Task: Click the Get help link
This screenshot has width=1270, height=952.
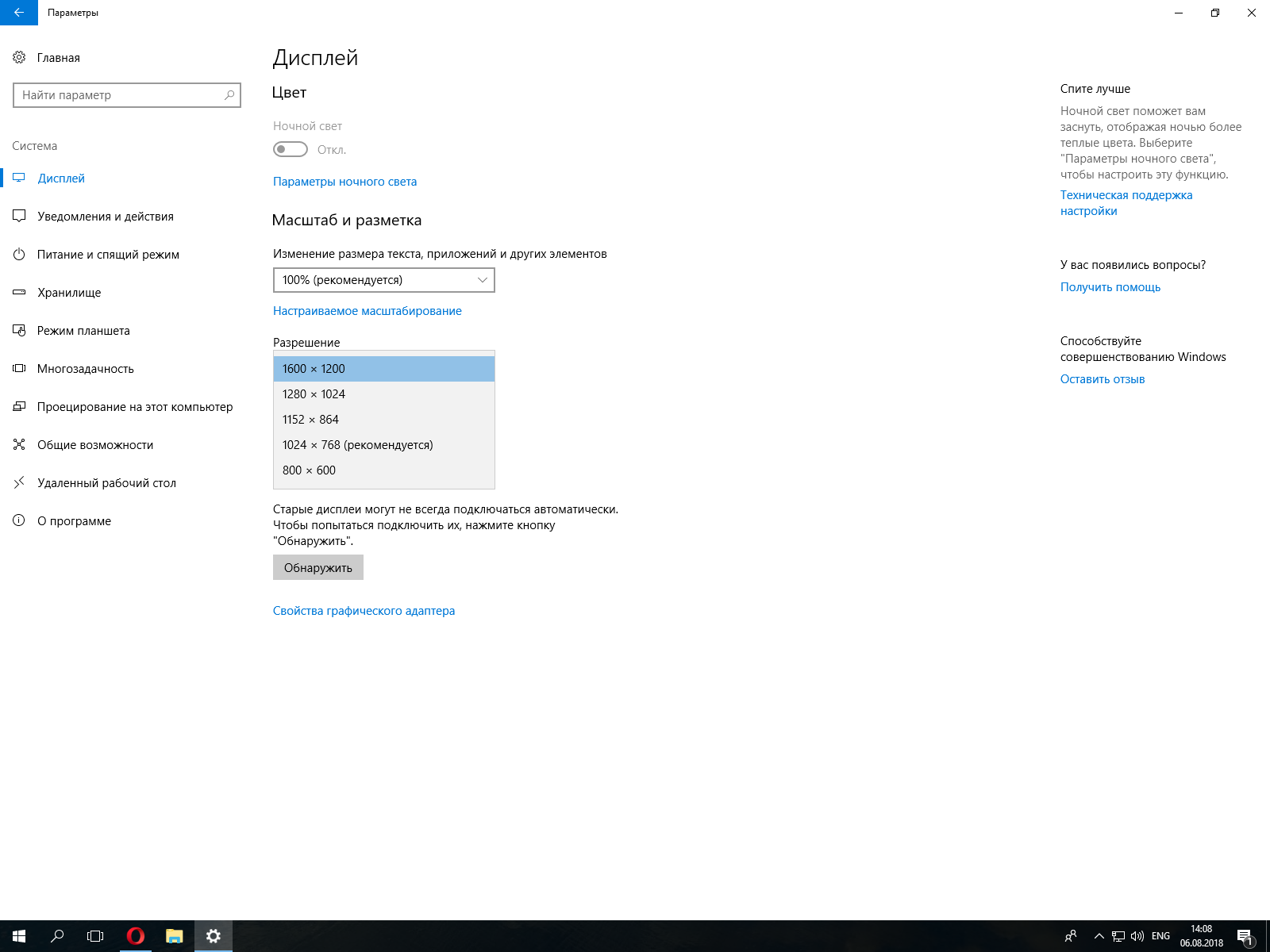Action: click(1110, 287)
